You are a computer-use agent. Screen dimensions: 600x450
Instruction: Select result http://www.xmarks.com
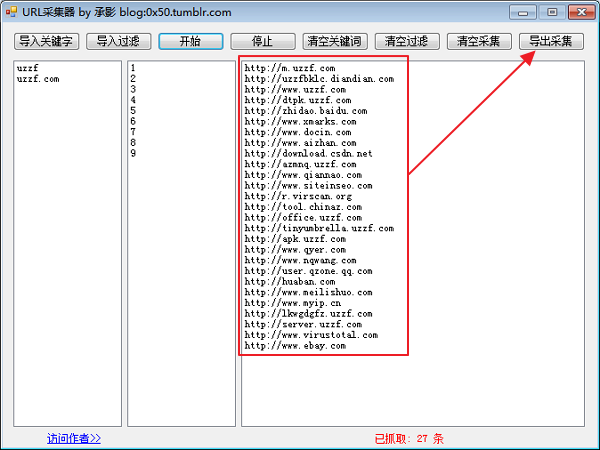click(x=301, y=122)
